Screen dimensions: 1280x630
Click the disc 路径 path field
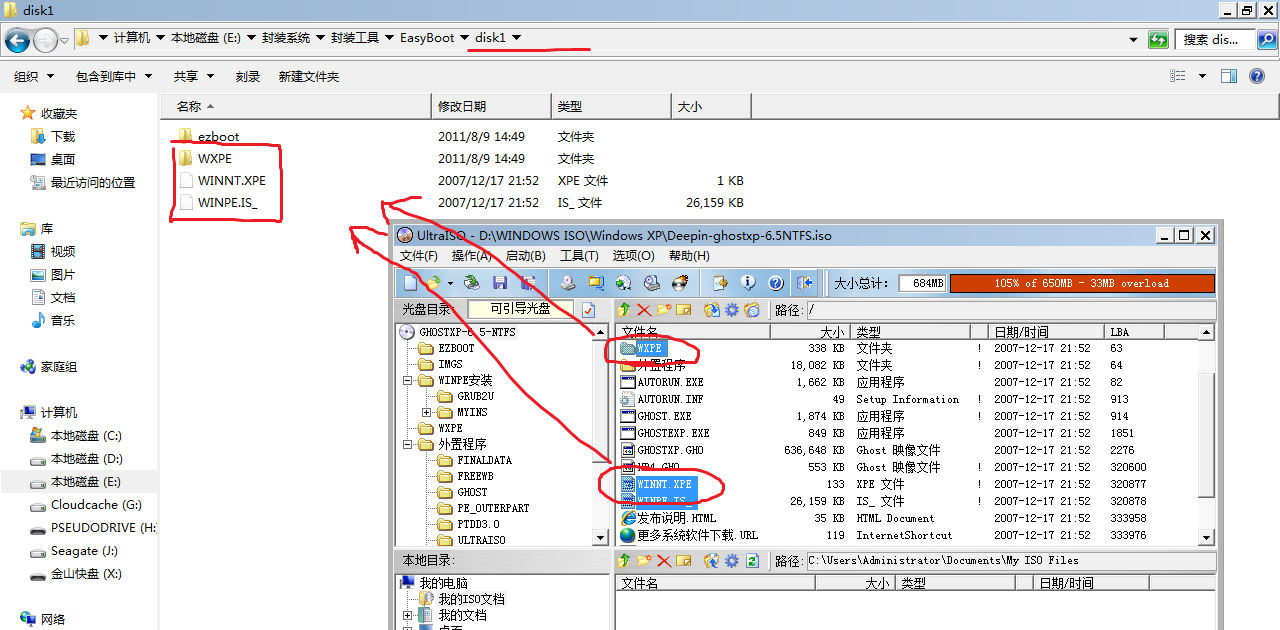(x=1010, y=310)
